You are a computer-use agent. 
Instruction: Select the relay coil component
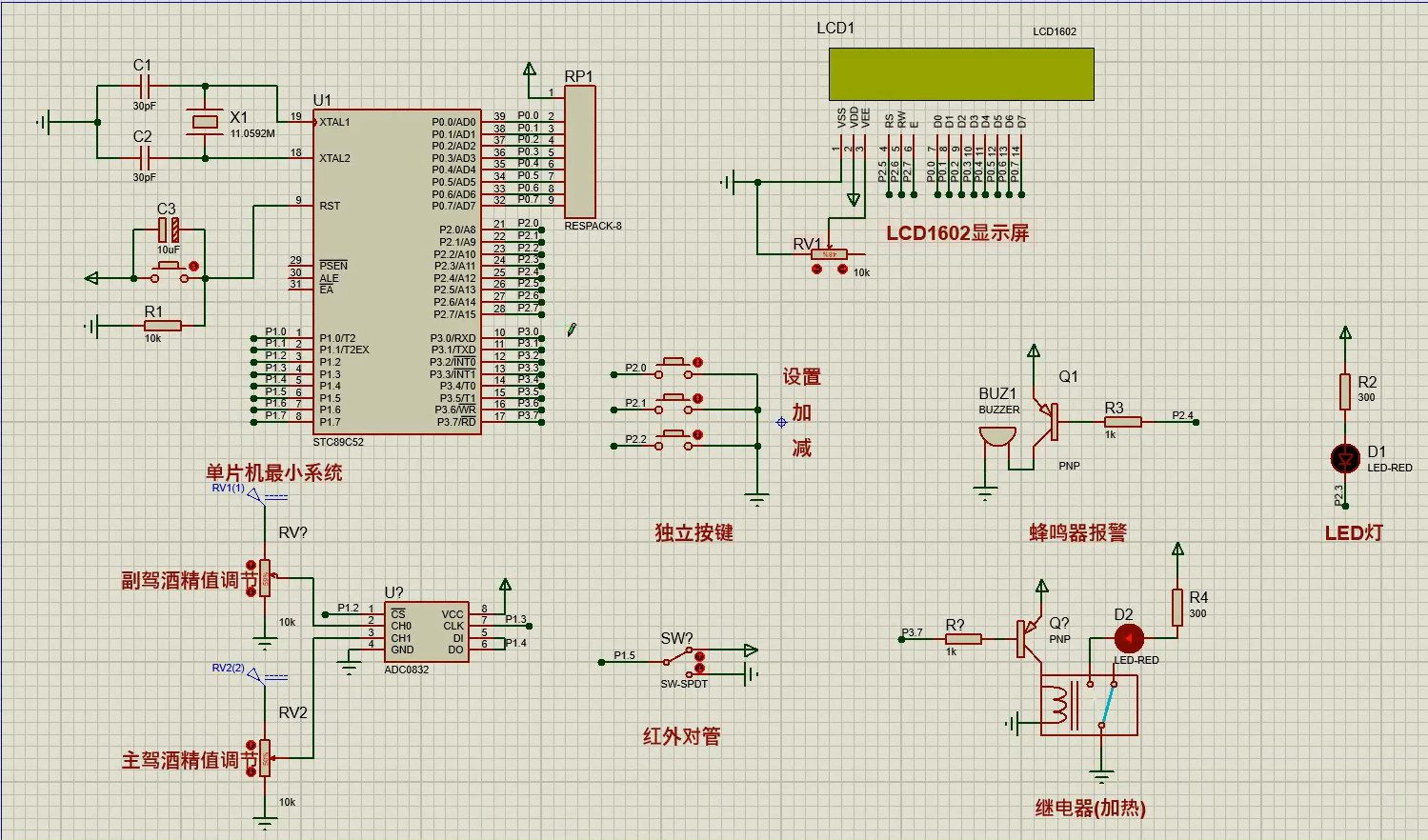1057,707
